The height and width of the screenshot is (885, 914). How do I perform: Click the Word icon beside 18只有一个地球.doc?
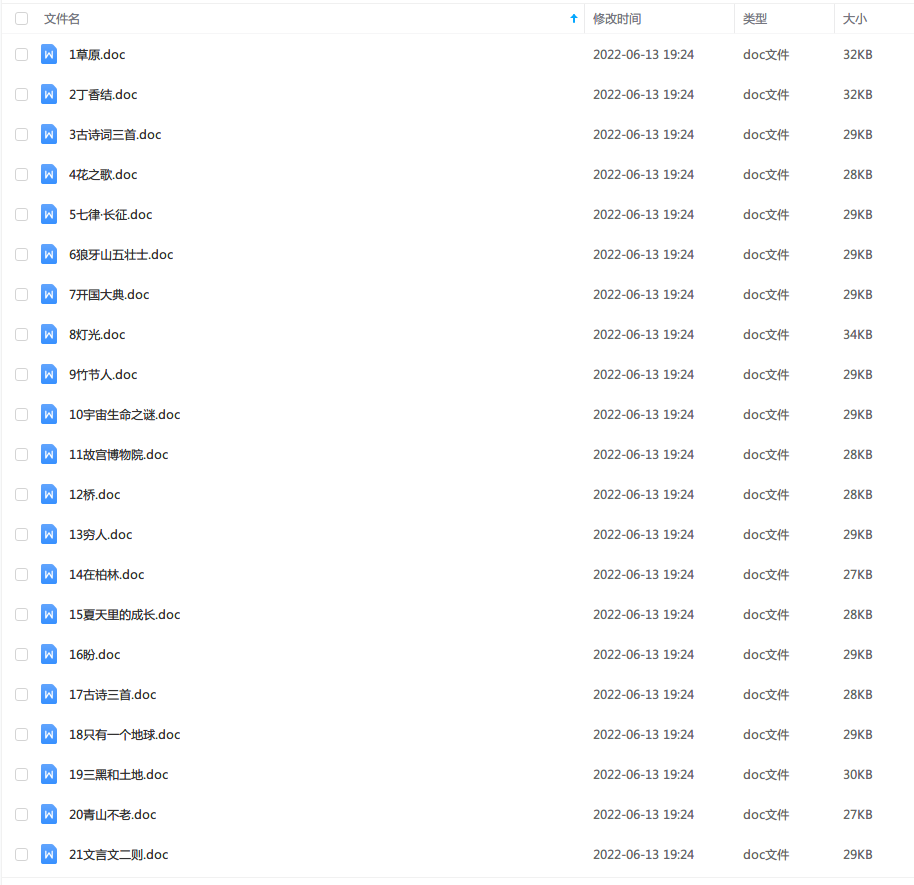(x=48, y=734)
